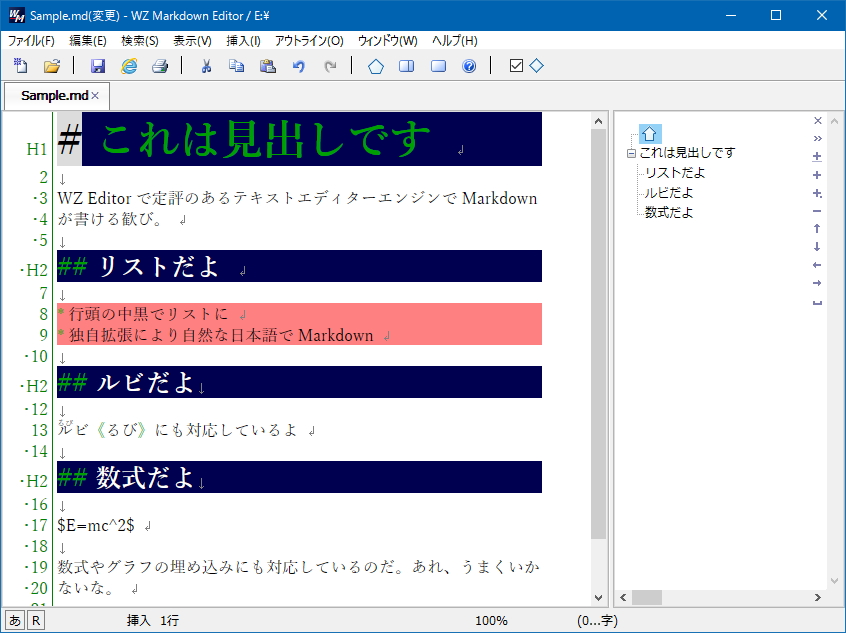The image size is (846, 633).
Task: Close the Sample.md tab
Action: [x=95, y=96]
